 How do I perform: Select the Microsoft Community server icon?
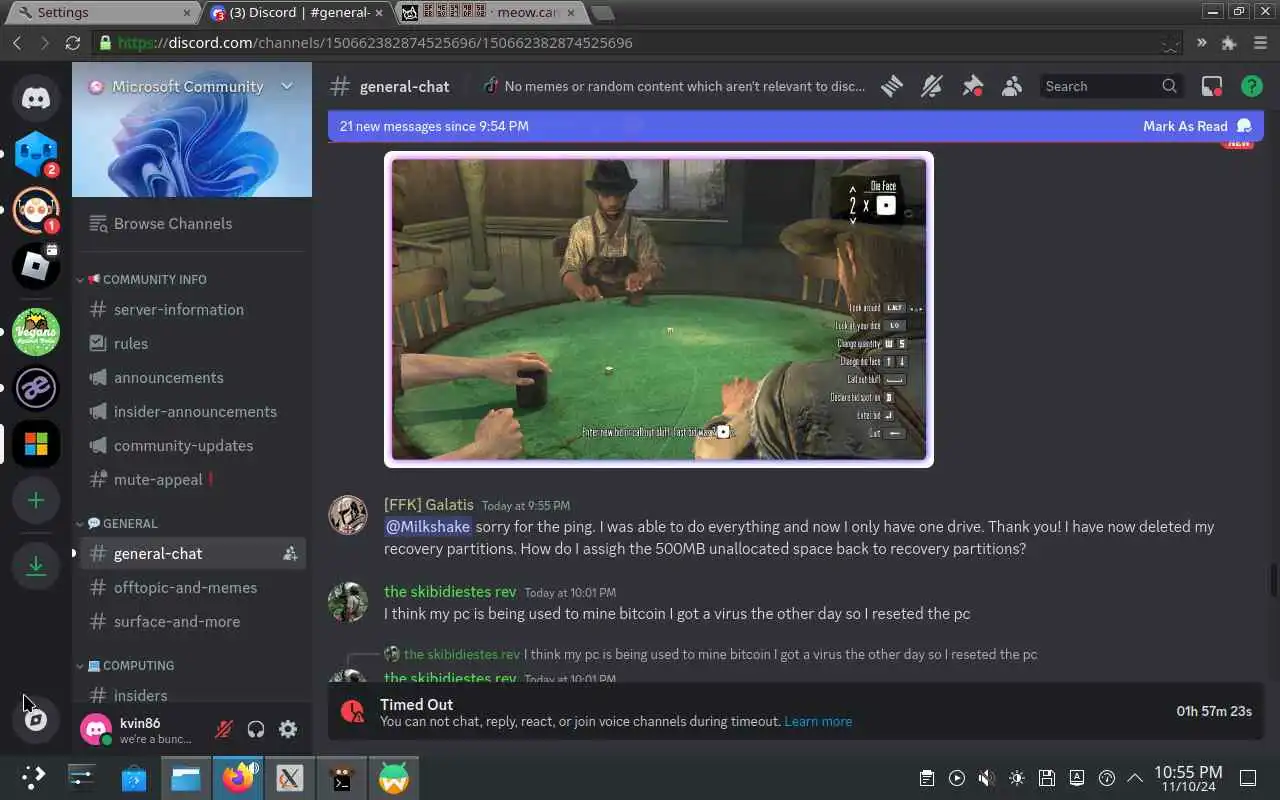tap(36, 444)
